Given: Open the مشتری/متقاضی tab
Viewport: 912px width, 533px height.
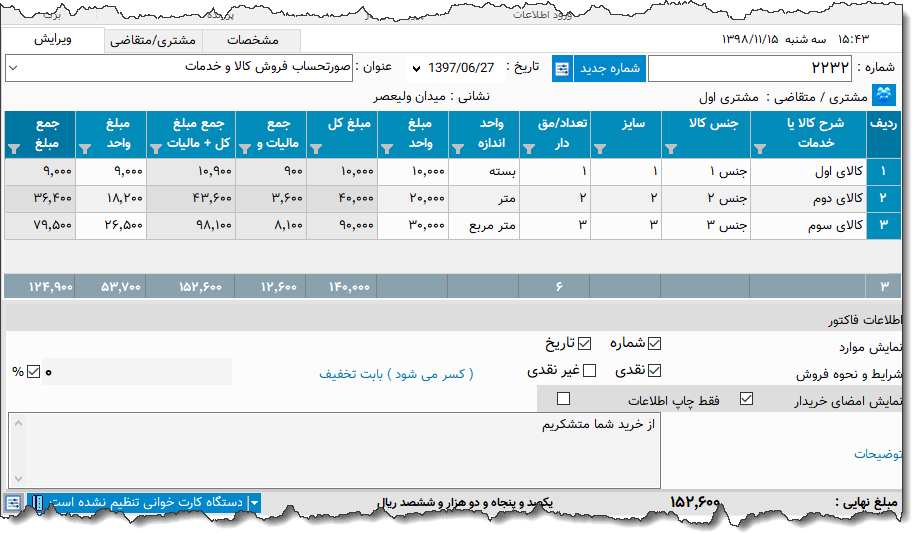Looking at the screenshot, I should pos(152,41).
